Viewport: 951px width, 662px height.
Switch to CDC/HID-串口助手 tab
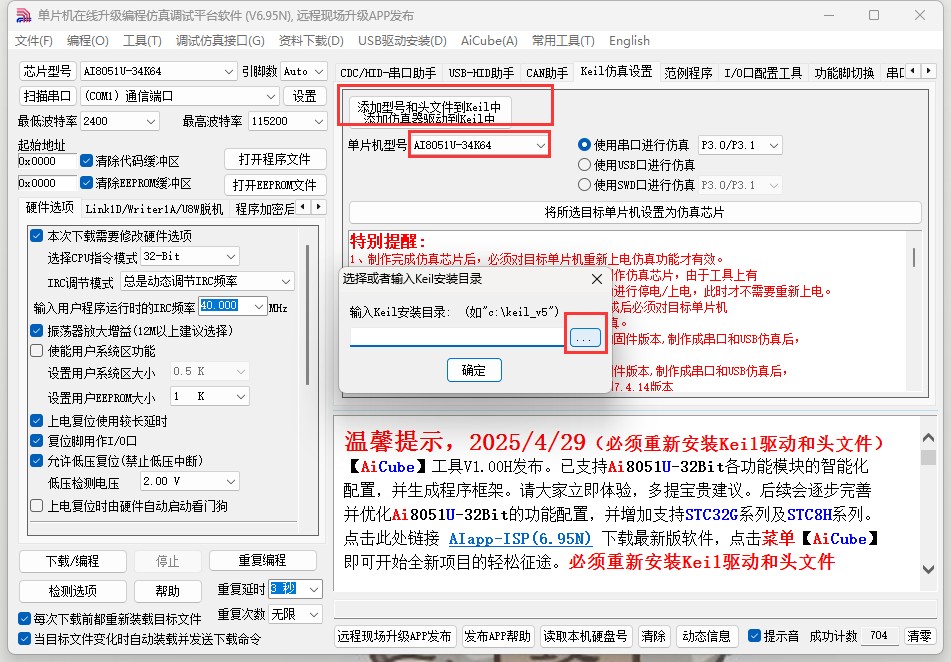[388, 73]
